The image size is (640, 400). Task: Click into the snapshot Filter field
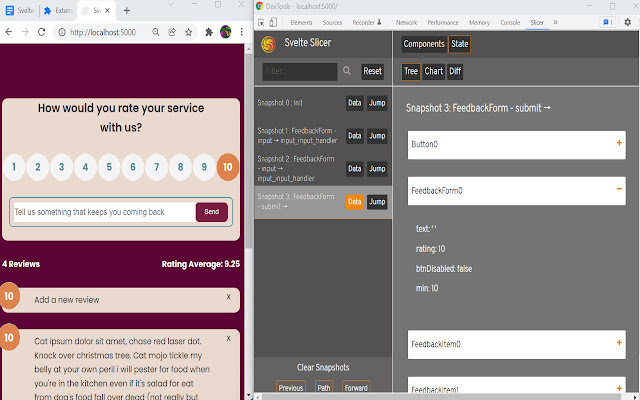(x=300, y=71)
